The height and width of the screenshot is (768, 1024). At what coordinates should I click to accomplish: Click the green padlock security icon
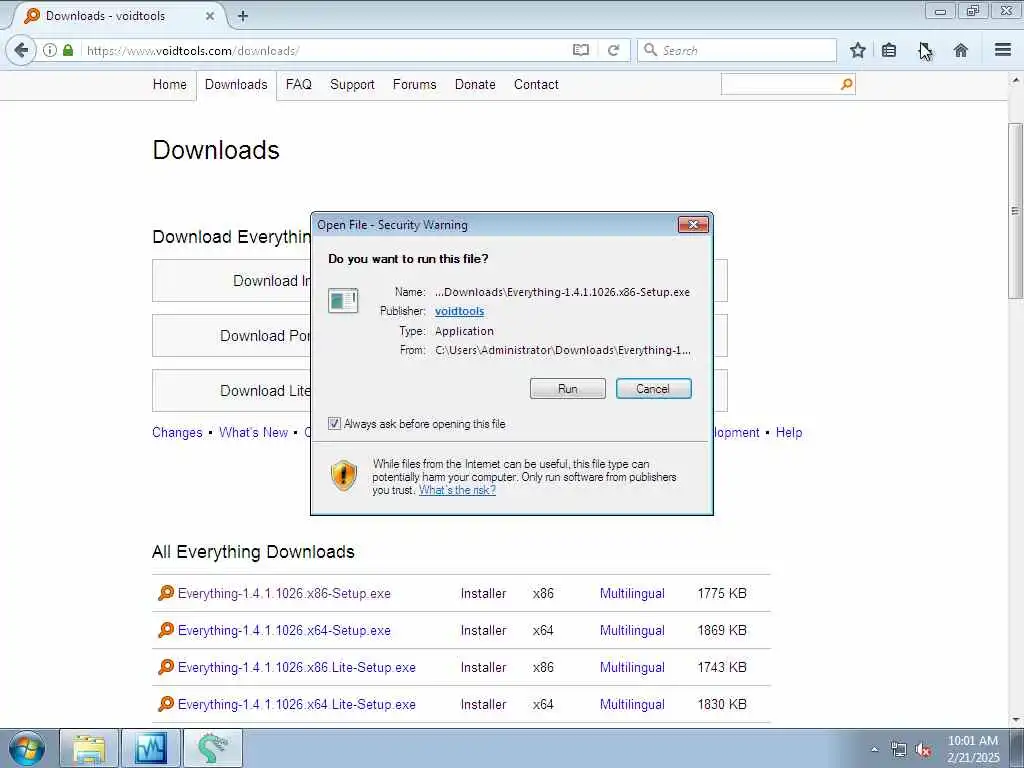[68, 50]
